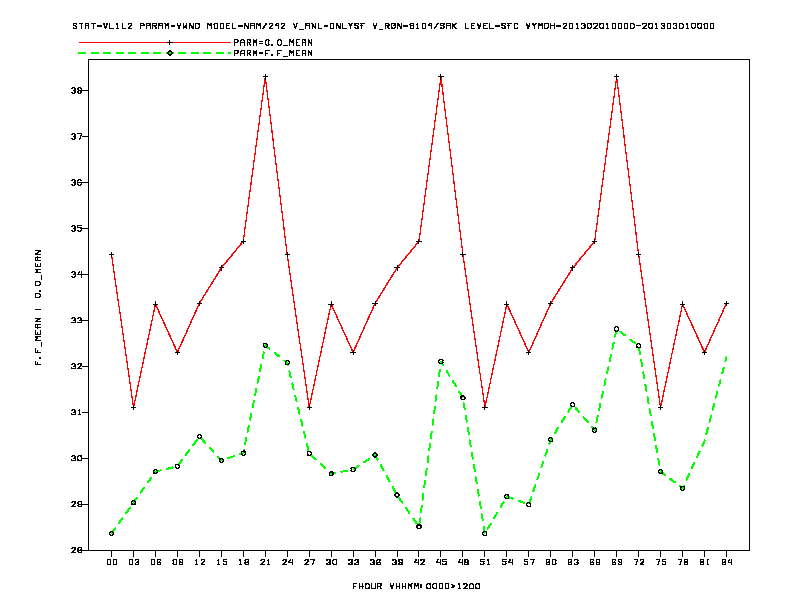Click the y-axis tick label 38
Screen dimensions: 792x612
tap(76, 90)
